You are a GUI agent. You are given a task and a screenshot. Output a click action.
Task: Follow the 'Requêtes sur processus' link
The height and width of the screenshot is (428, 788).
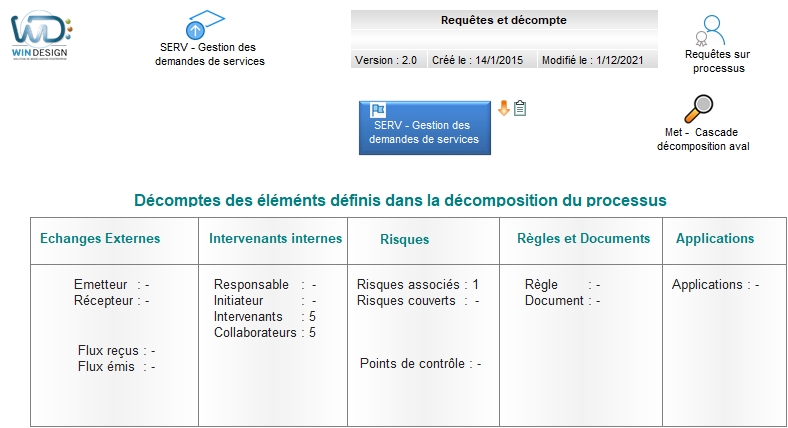[x=718, y=61]
